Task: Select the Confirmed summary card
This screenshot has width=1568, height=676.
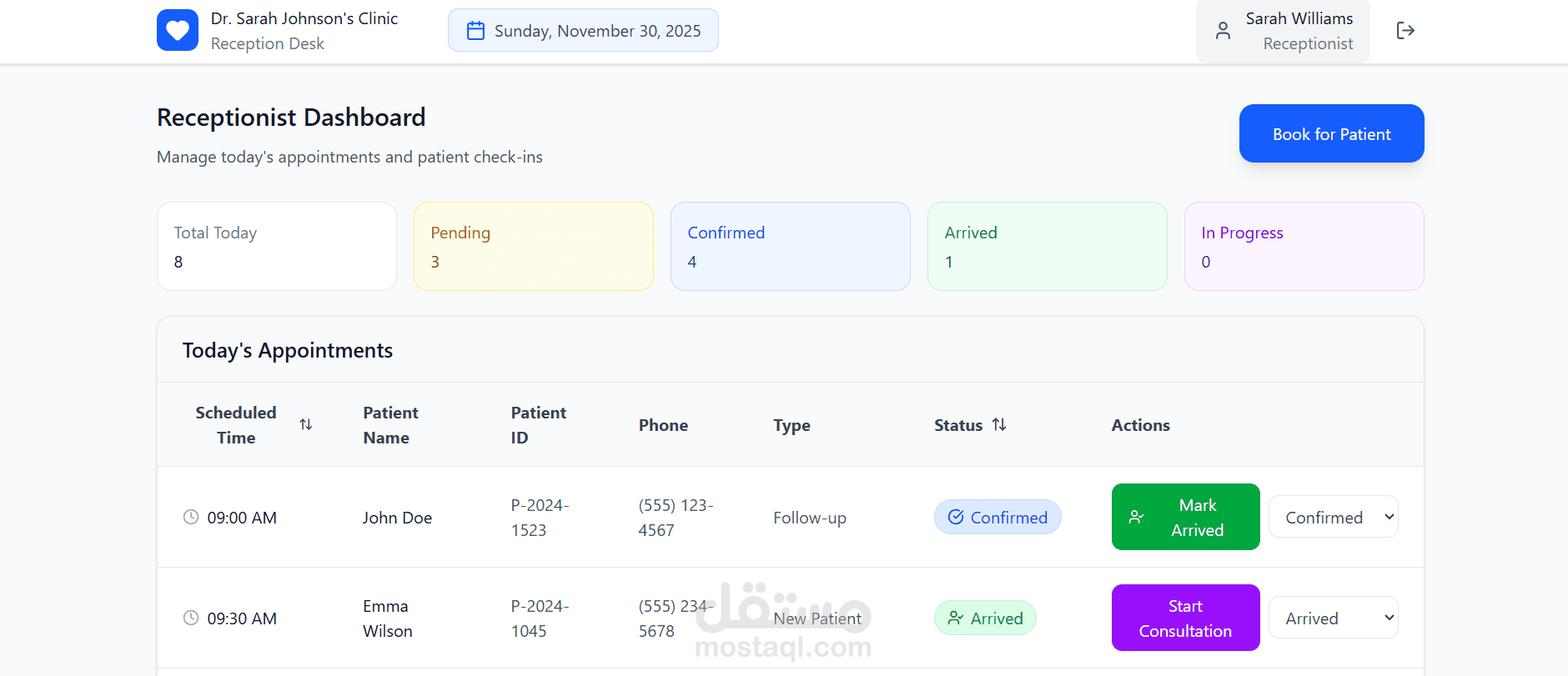Action: coord(790,246)
